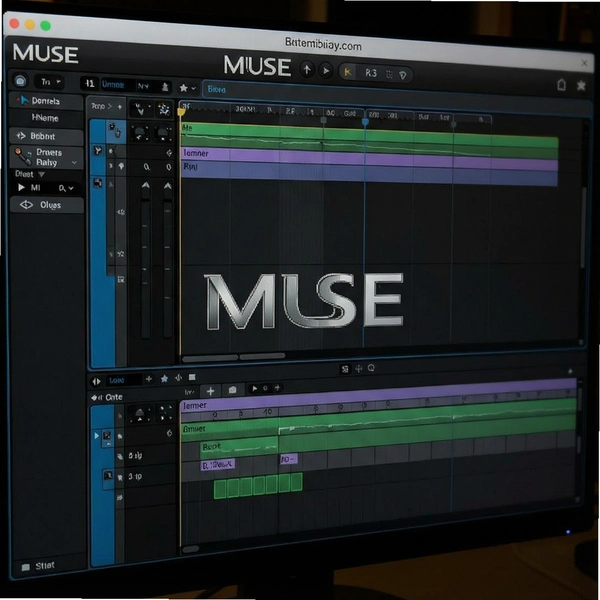Click the camera tab in the lower editor
600x600 pixels.
point(232,390)
